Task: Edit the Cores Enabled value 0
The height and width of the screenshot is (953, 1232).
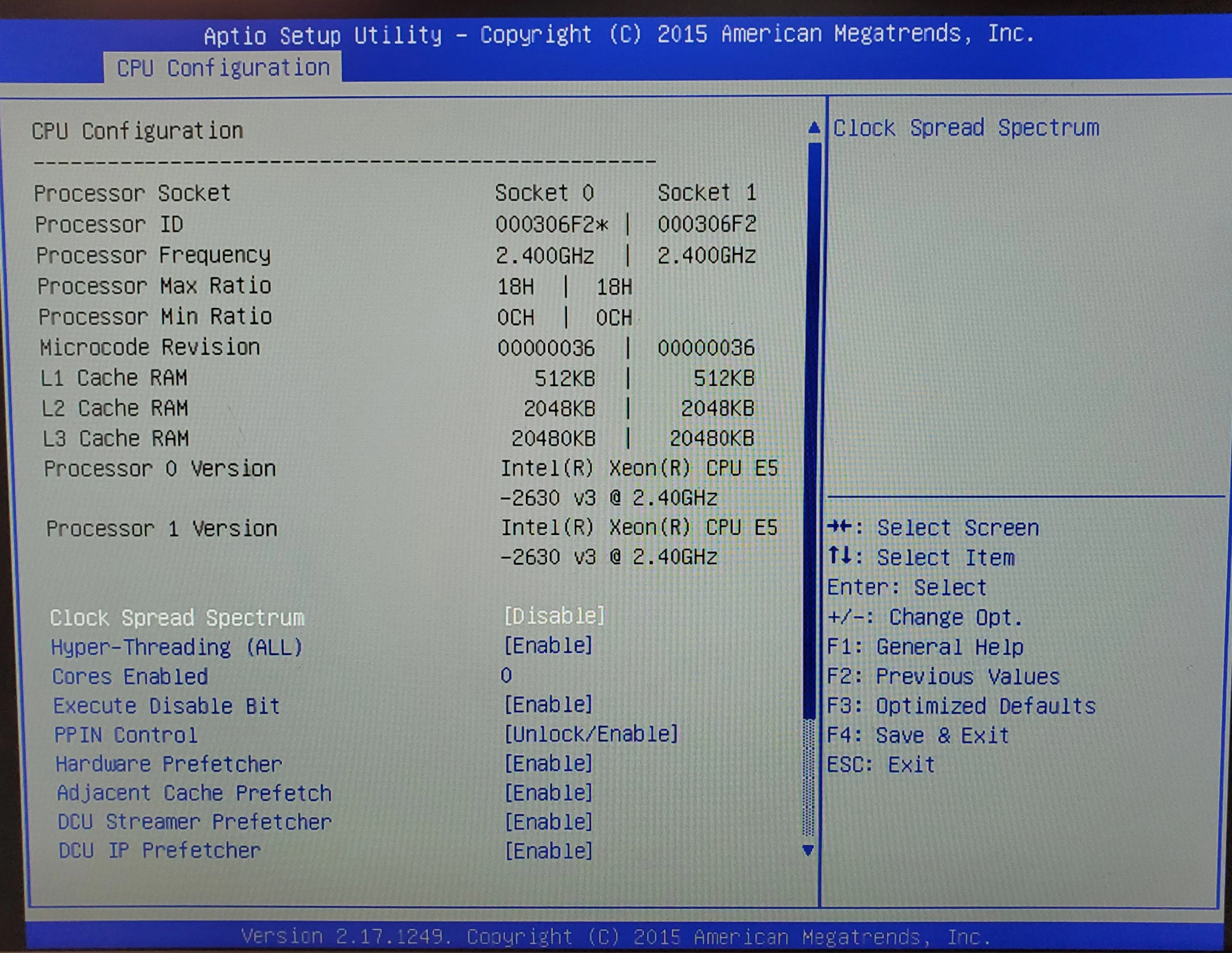Action: tap(506, 675)
